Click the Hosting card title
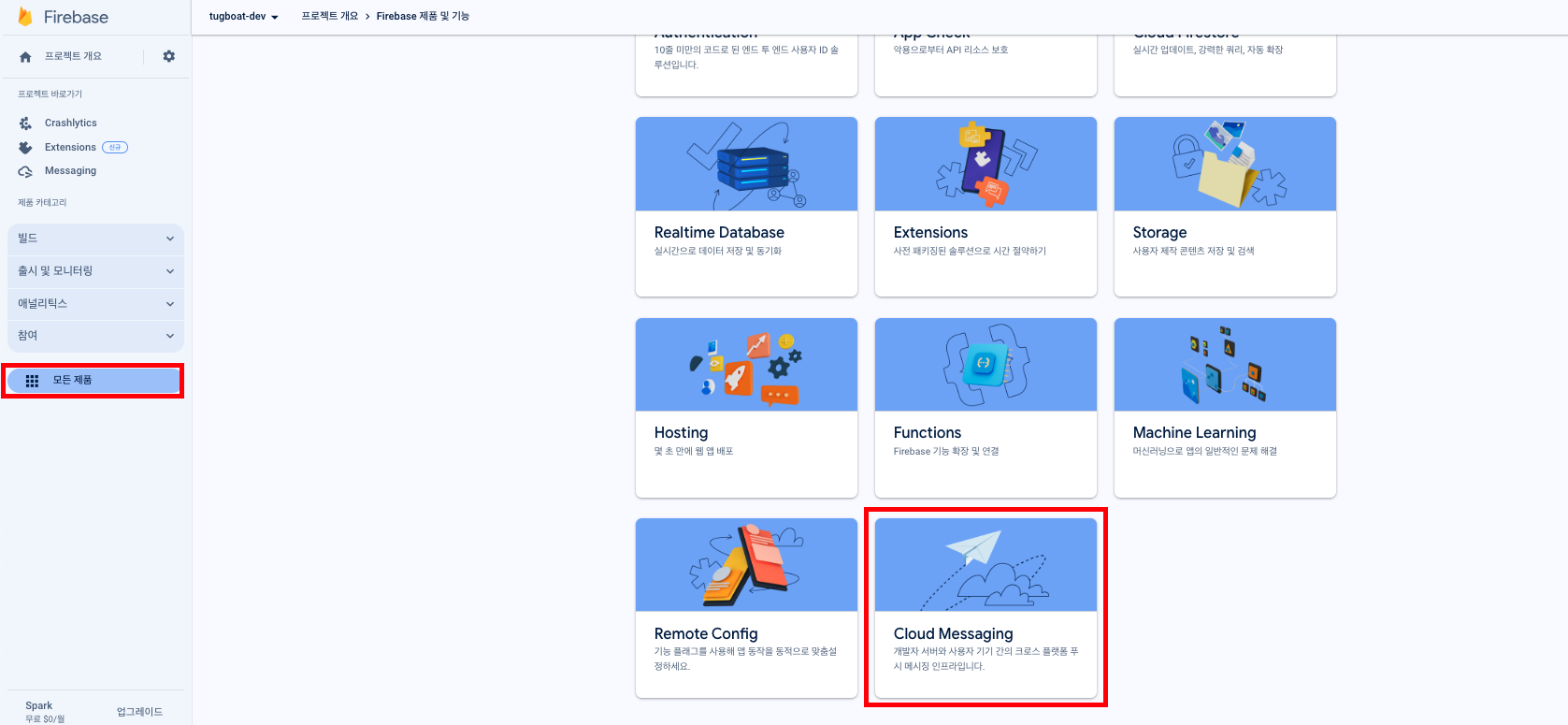The image size is (1568, 725). pos(681,432)
